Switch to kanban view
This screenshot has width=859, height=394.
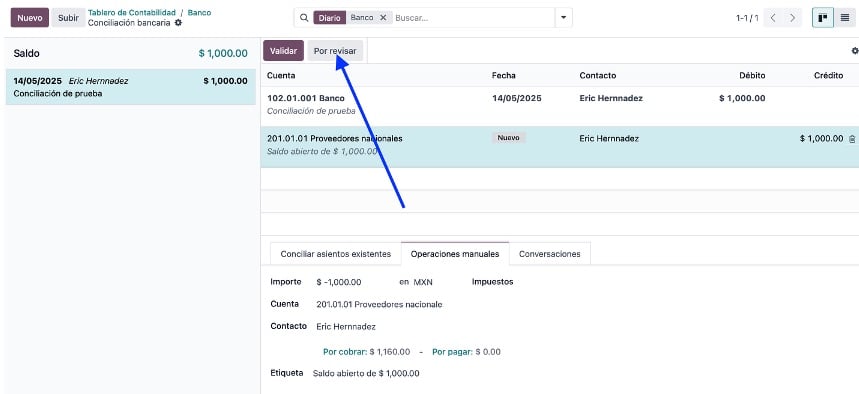[x=822, y=18]
